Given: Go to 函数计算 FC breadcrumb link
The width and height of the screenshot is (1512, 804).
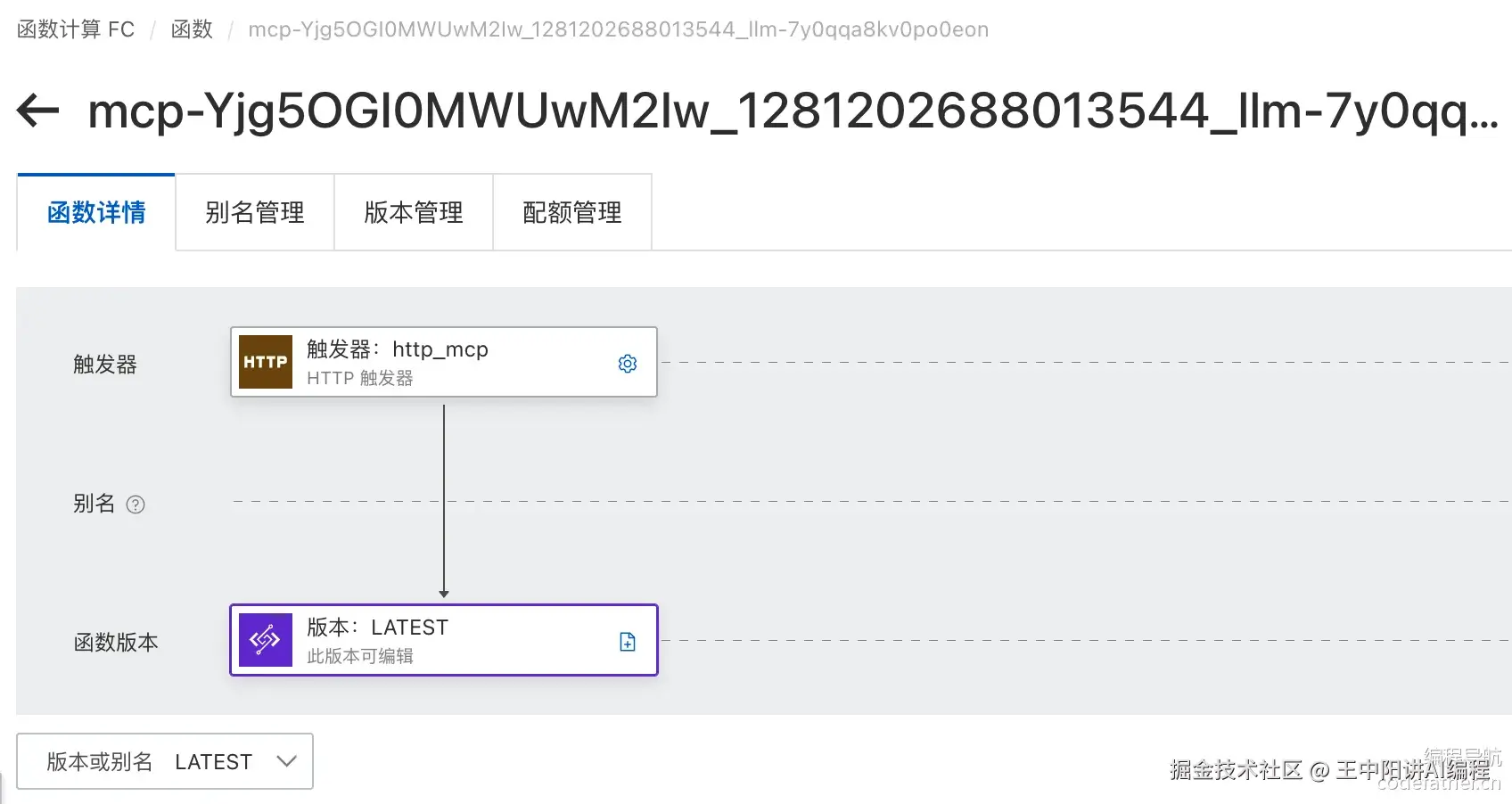Looking at the screenshot, I should (76, 29).
